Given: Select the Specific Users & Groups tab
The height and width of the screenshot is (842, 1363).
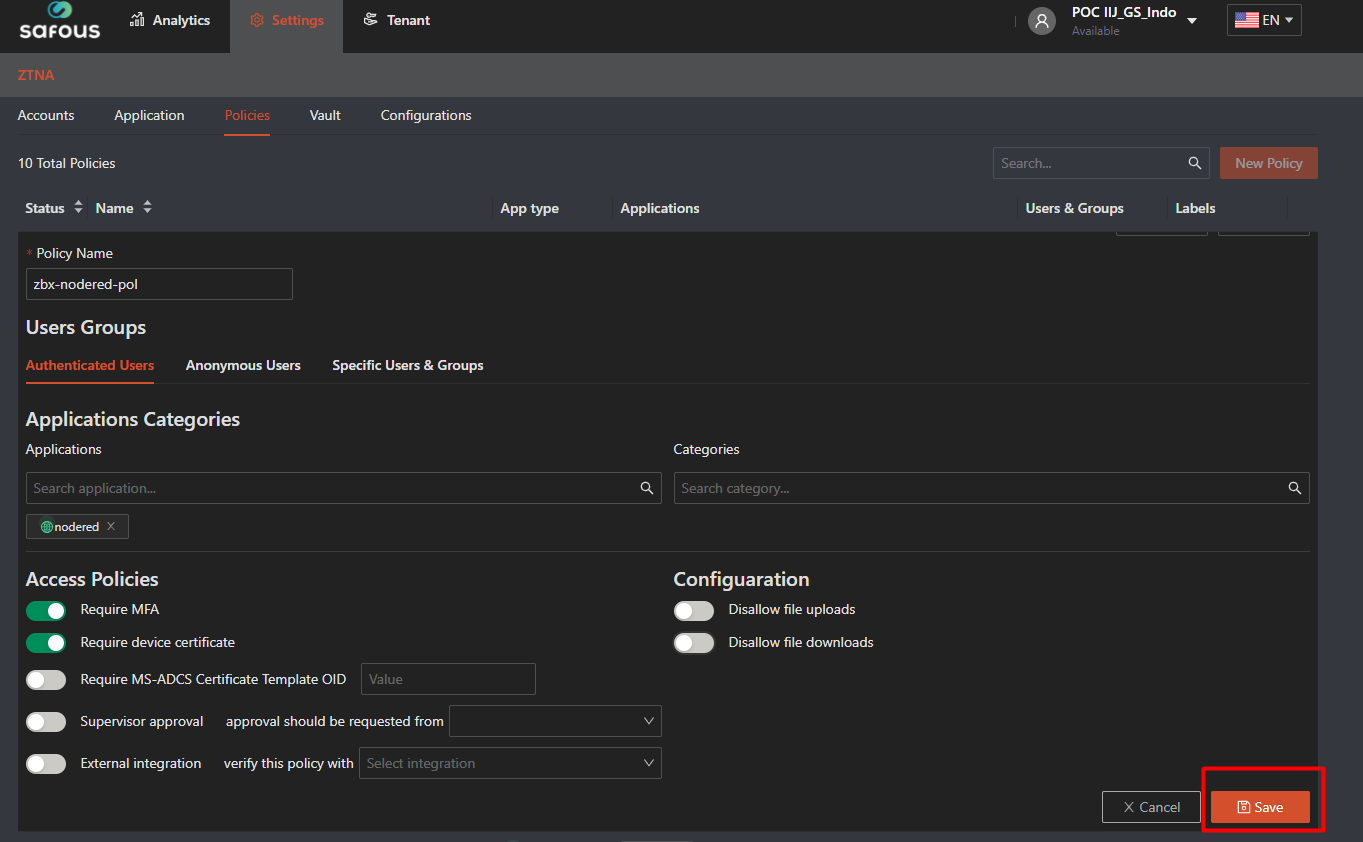Looking at the screenshot, I should pyautogui.click(x=407, y=365).
